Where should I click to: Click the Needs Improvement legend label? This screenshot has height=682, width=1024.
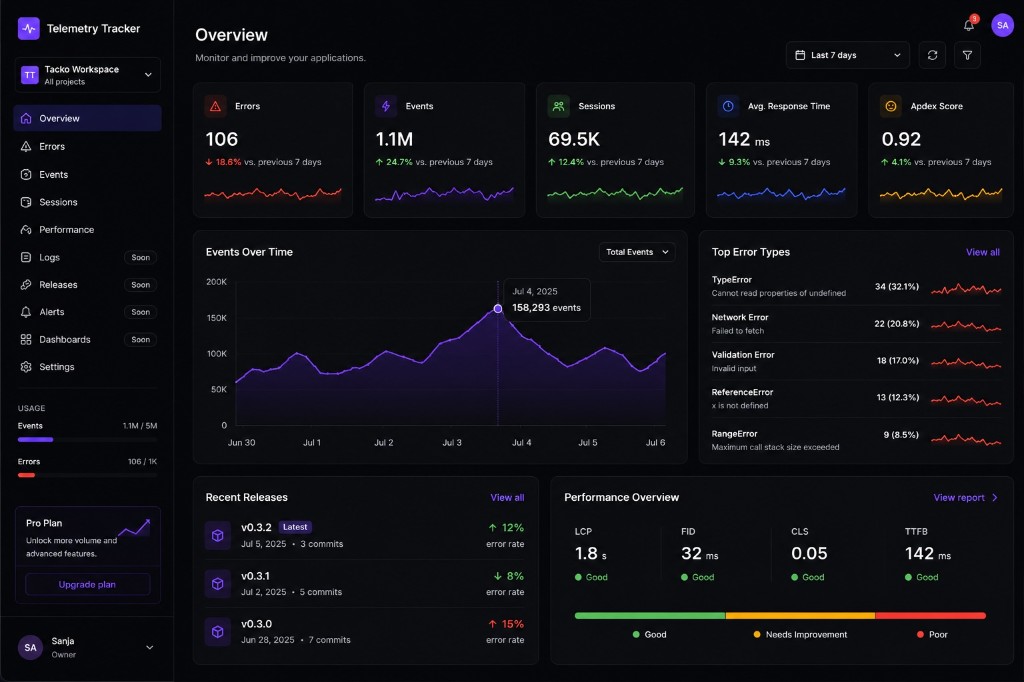pyautogui.click(x=806, y=635)
